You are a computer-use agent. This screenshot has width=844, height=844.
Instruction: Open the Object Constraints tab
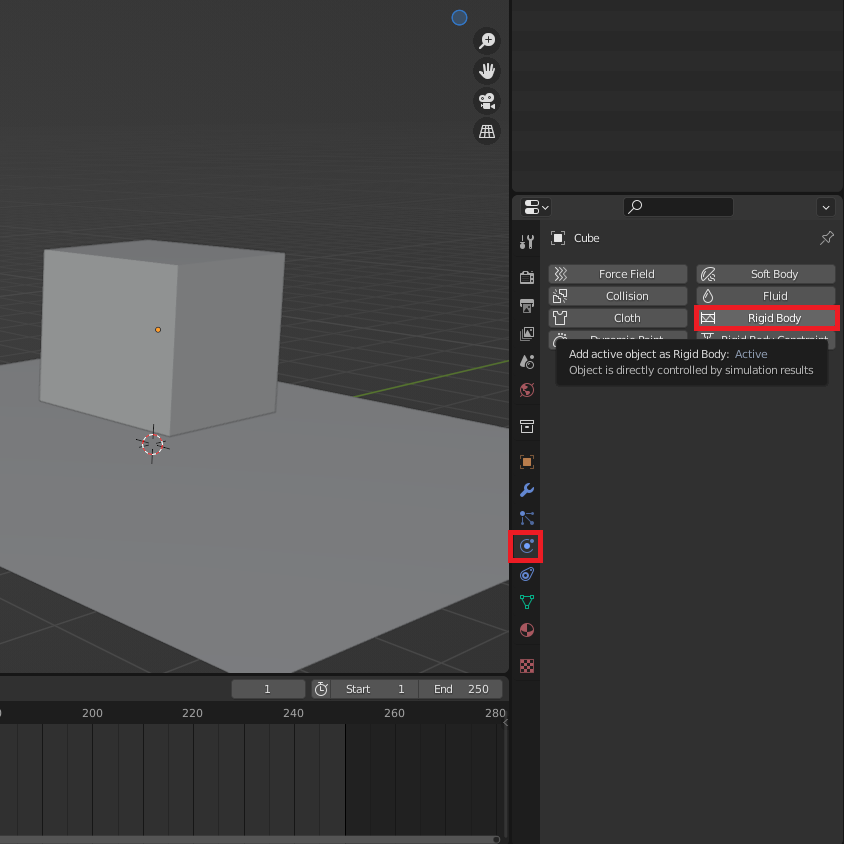pyautogui.click(x=526, y=574)
